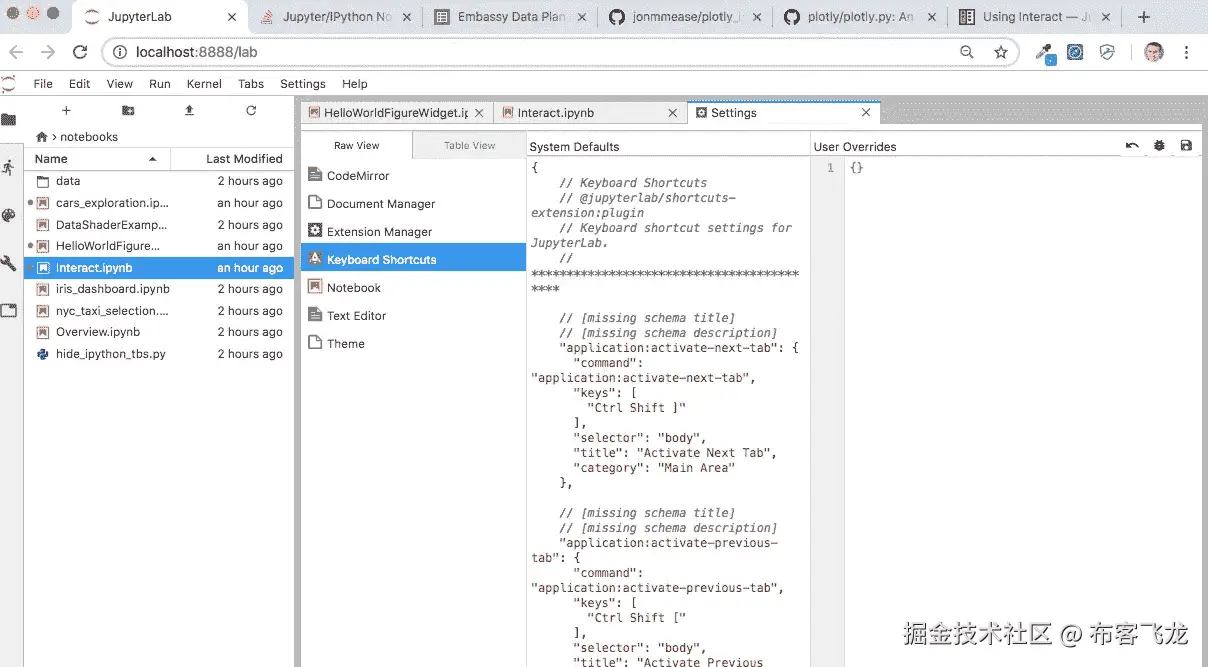Open the data folder
Viewport: 1208px width, 667px height.
pyautogui.click(x=159, y=181)
